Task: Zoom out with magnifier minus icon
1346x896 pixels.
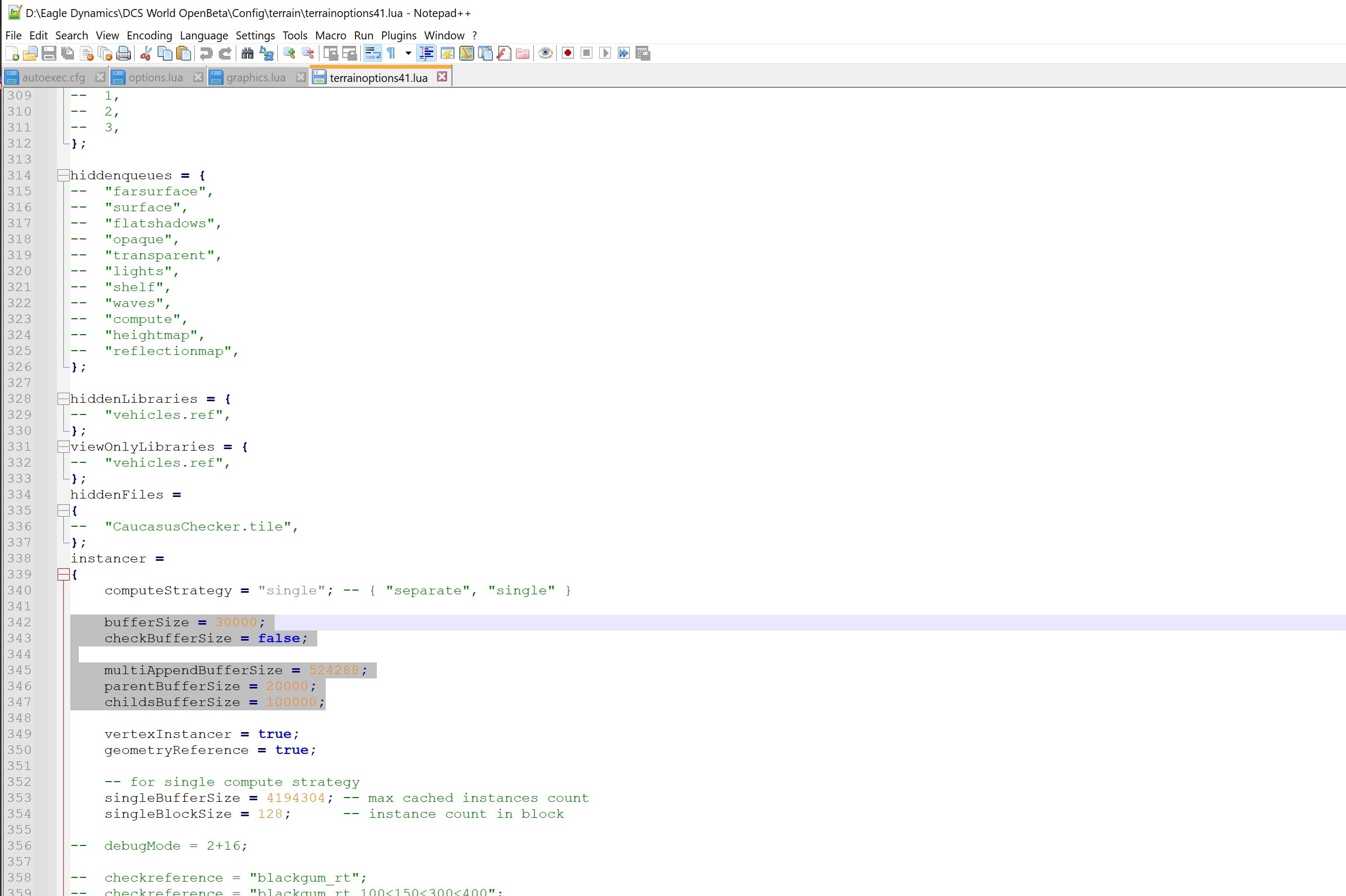Action: [308, 54]
